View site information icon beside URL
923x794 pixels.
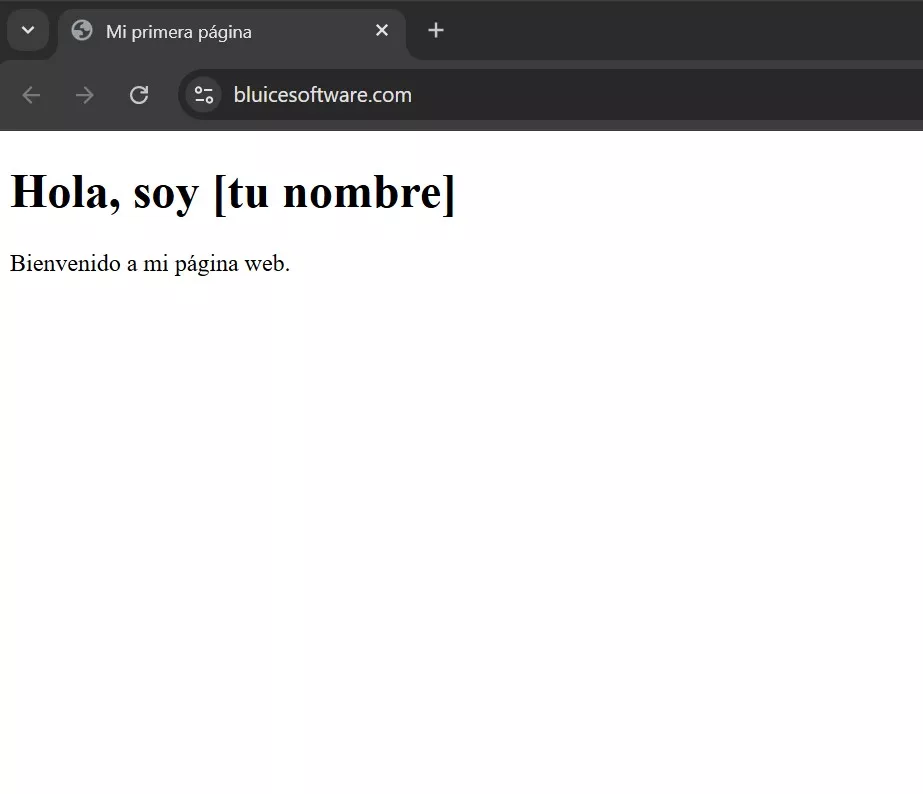(x=204, y=95)
